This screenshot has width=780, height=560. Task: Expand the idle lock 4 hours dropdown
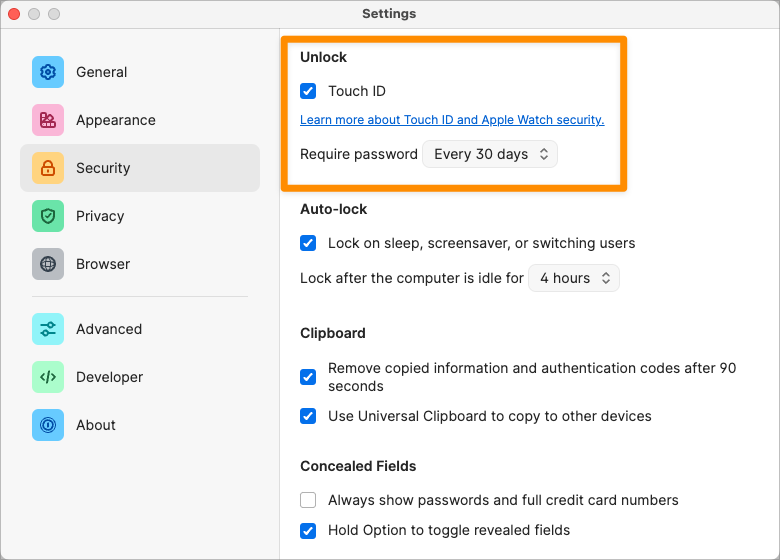coord(574,278)
